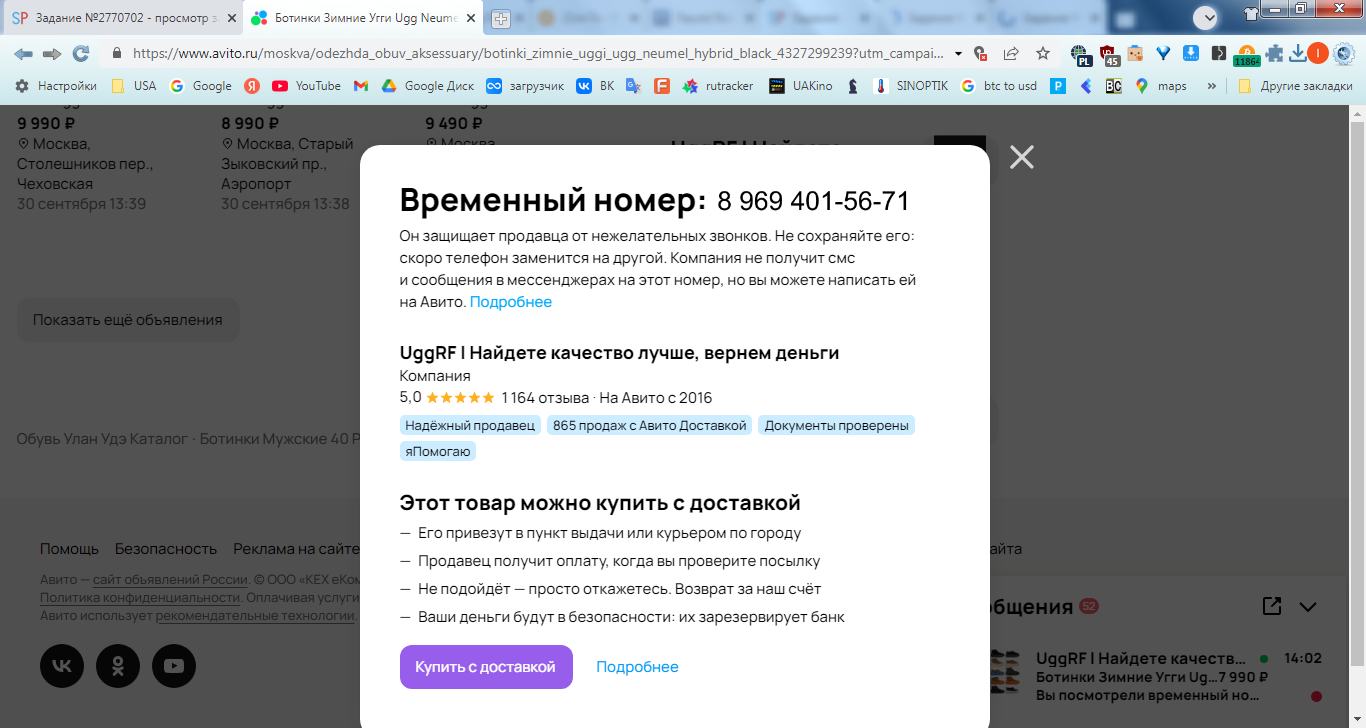1366x728 pixels.
Task: Open the YouTube social icon in footer
Action: click(x=174, y=666)
